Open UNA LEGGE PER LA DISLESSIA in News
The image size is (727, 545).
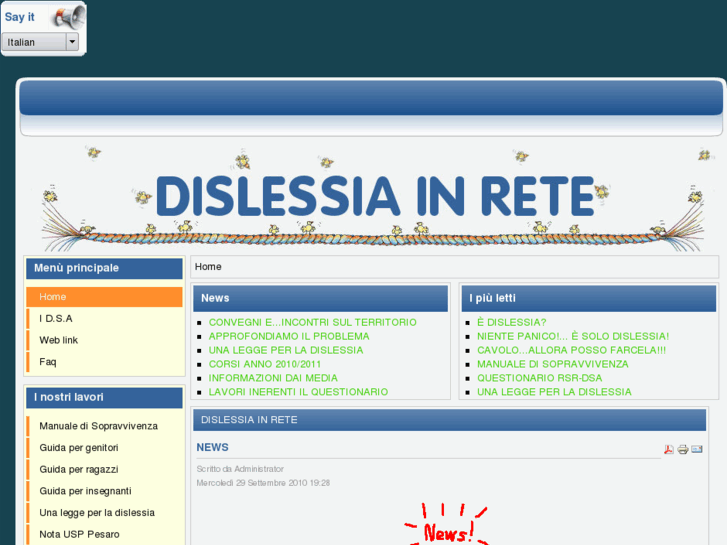(x=286, y=350)
